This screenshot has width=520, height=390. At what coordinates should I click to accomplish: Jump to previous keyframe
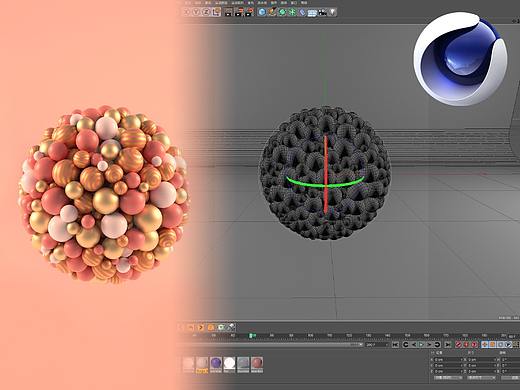[406, 345]
